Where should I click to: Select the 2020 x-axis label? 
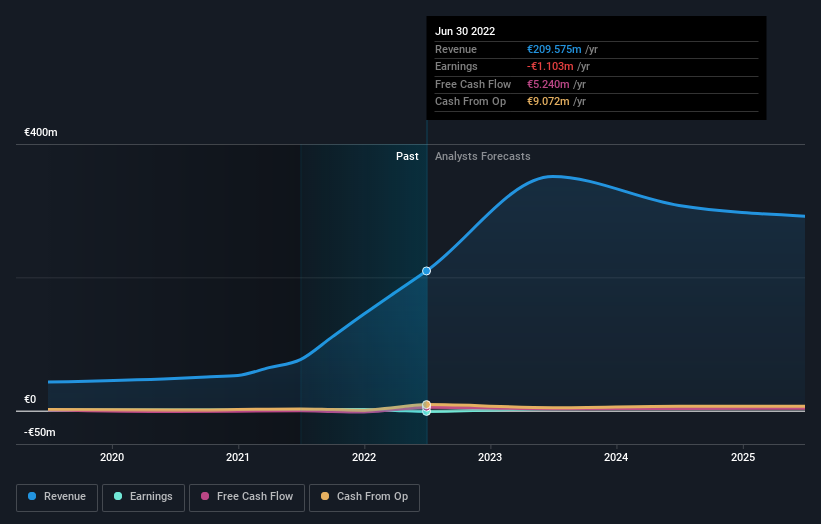(112, 457)
